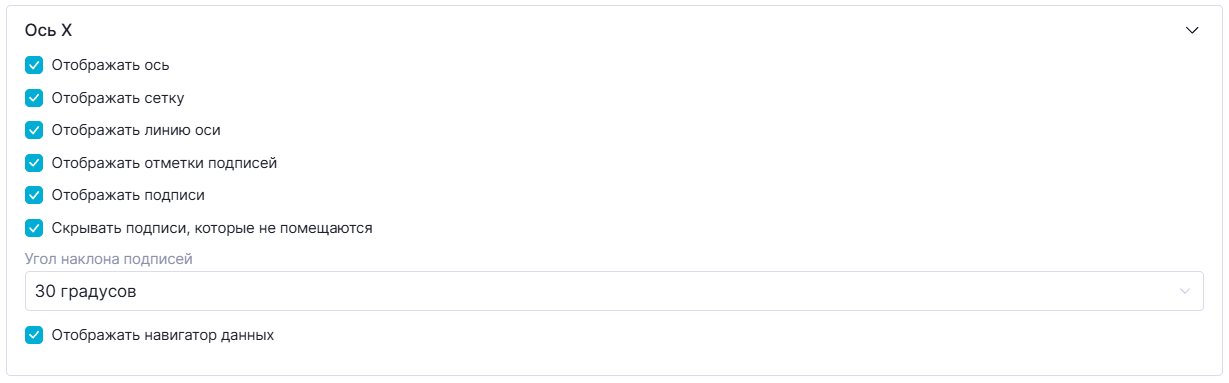Viewport: 1229px width, 383px height.
Task: Disable Отображать навигатор данных checkbox
Action: pos(34,335)
